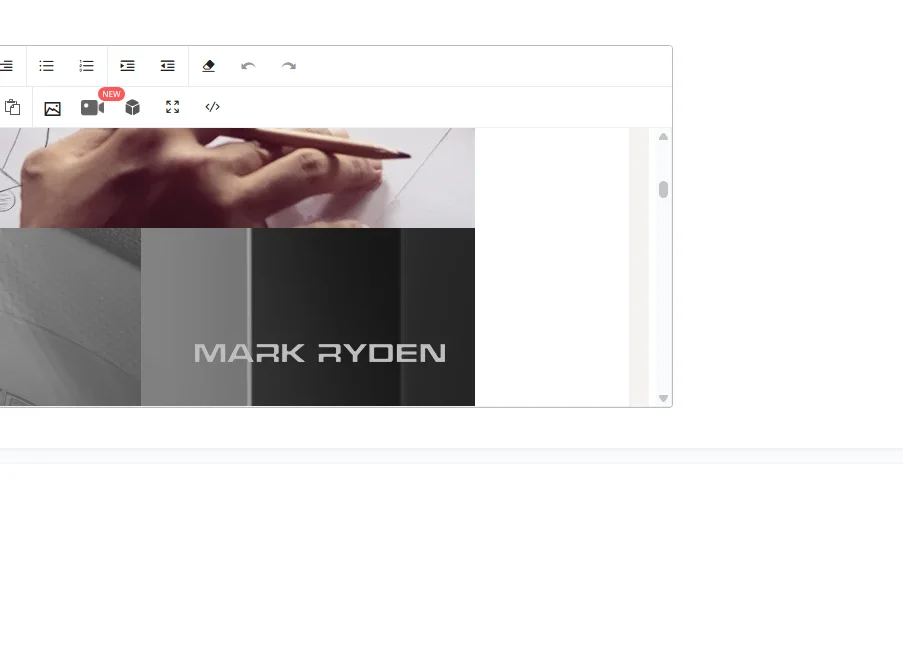Click the editor scrollbar thumb
Screen dimensions: 903x662
coord(663,189)
